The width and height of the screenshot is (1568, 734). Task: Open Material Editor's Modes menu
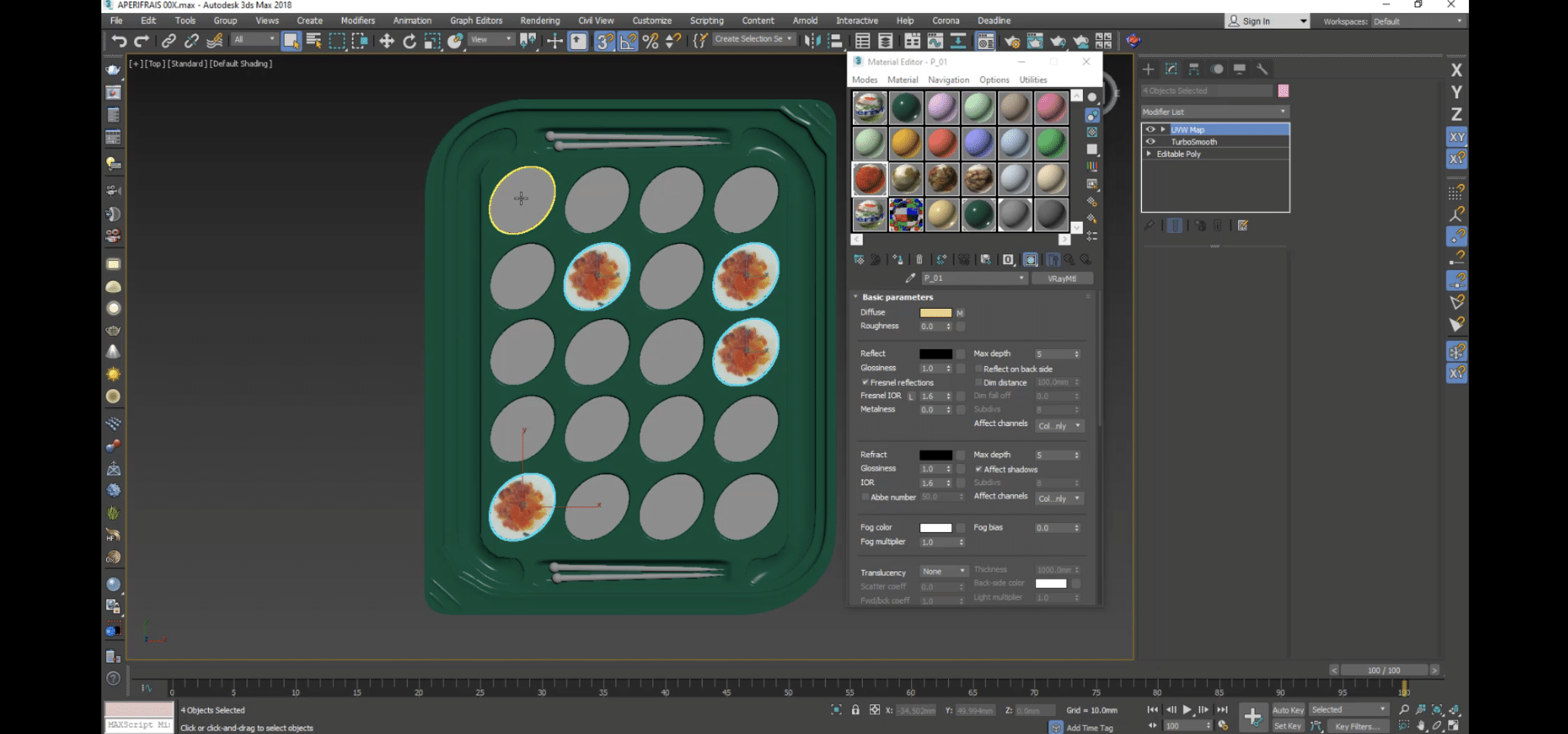click(865, 79)
